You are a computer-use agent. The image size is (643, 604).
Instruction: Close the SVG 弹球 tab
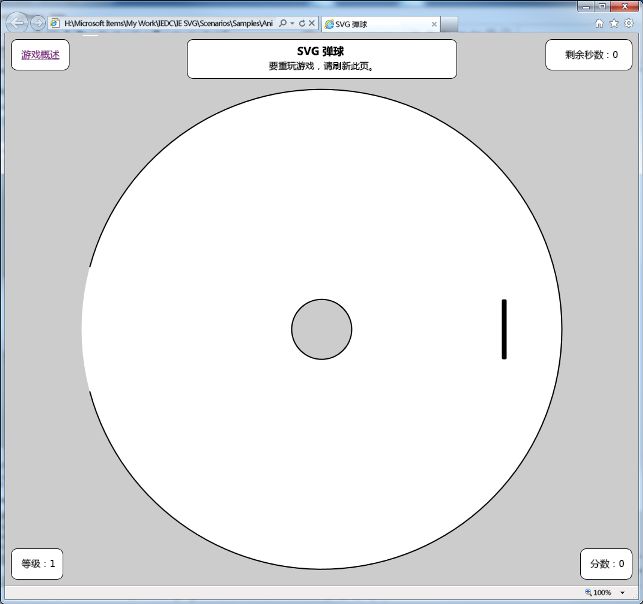pyautogui.click(x=434, y=24)
